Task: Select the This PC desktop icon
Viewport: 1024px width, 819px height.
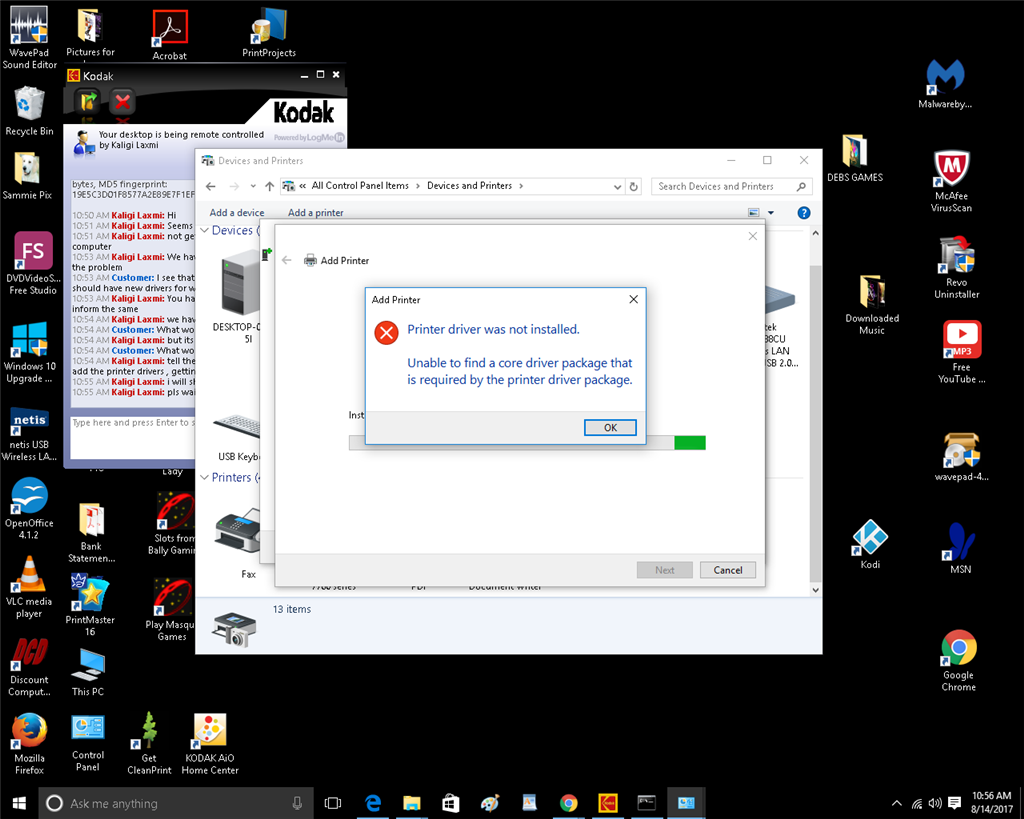Action: click(x=88, y=673)
